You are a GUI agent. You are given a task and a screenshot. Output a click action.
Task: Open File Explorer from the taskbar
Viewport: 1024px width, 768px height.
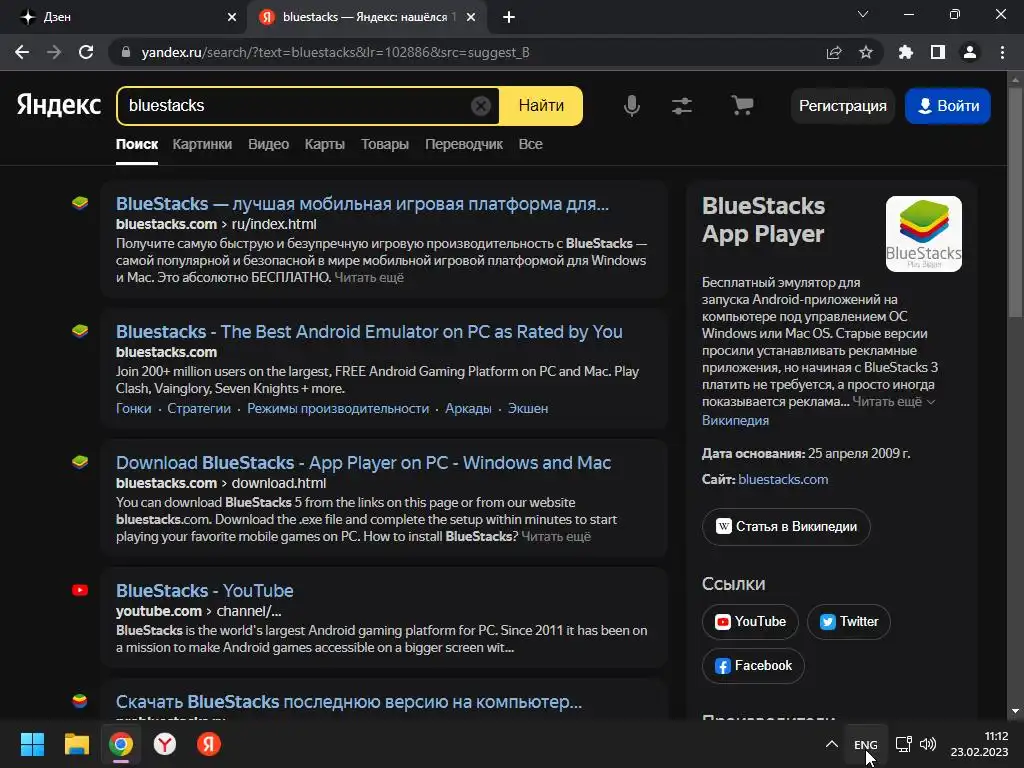(76, 744)
